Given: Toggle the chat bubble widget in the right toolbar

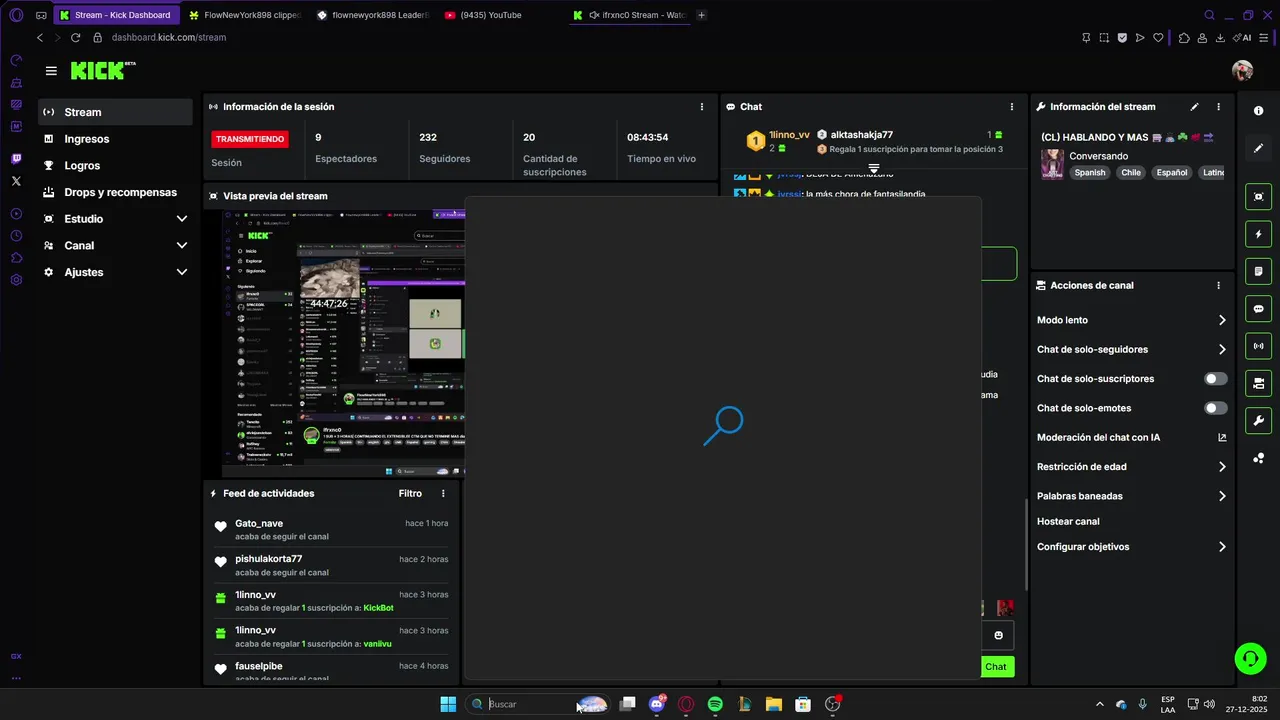Looking at the screenshot, I should click(1259, 309).
